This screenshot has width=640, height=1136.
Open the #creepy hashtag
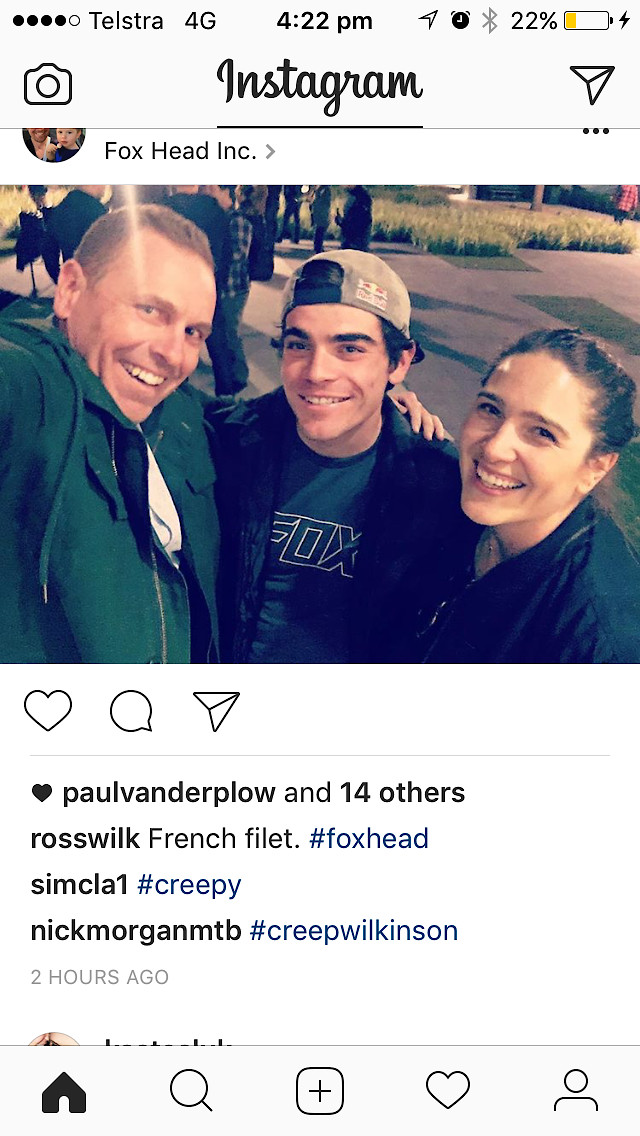click(x=188, y=885)
